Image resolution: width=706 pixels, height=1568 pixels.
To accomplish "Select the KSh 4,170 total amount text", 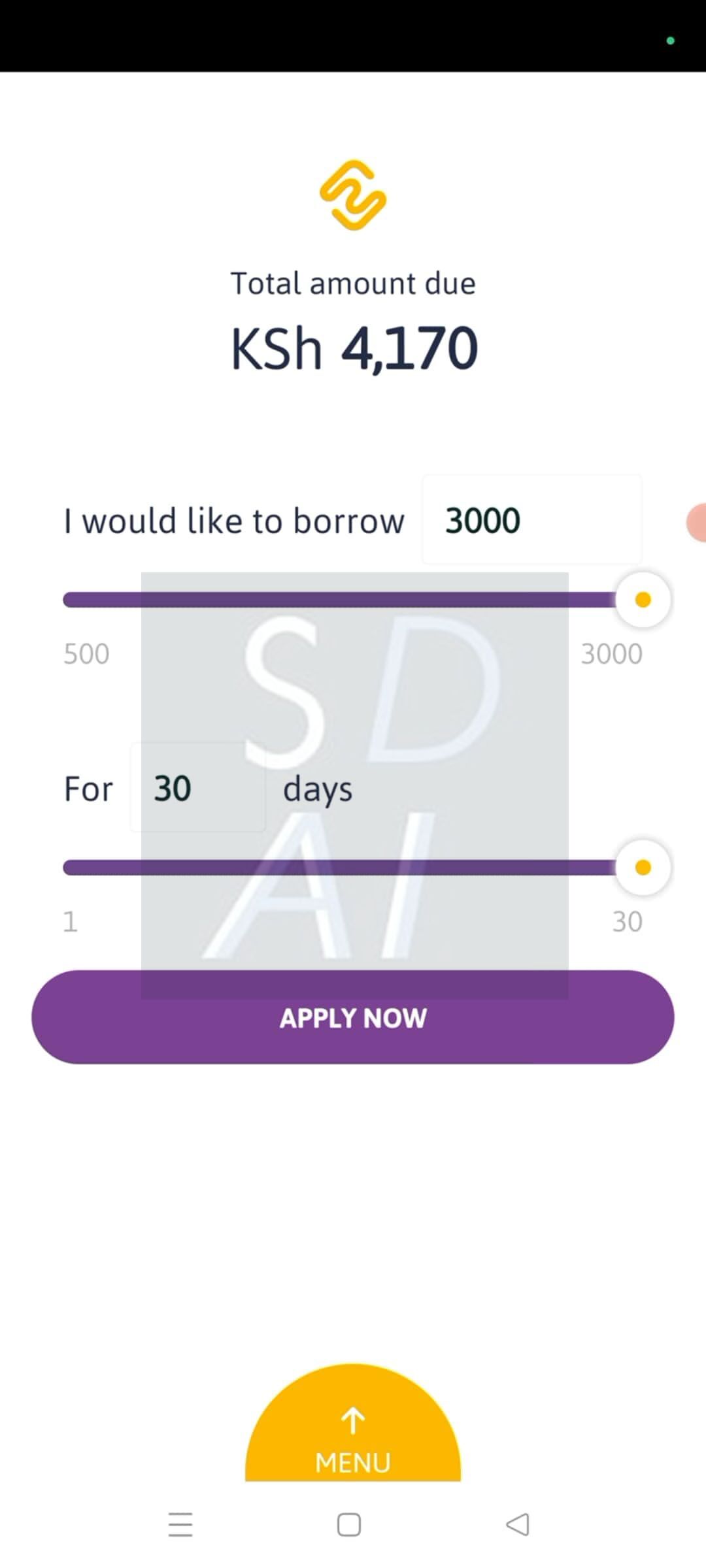I will tap(354, 348).
